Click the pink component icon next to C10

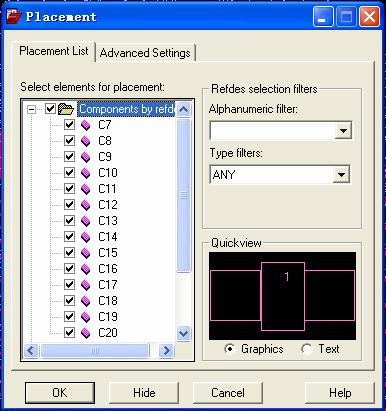click(86, 173)
